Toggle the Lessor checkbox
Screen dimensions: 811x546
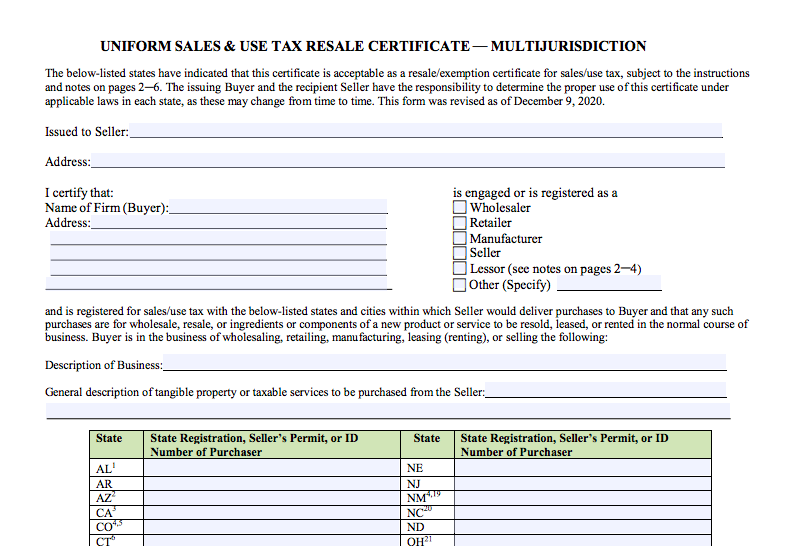coord(460,269)
